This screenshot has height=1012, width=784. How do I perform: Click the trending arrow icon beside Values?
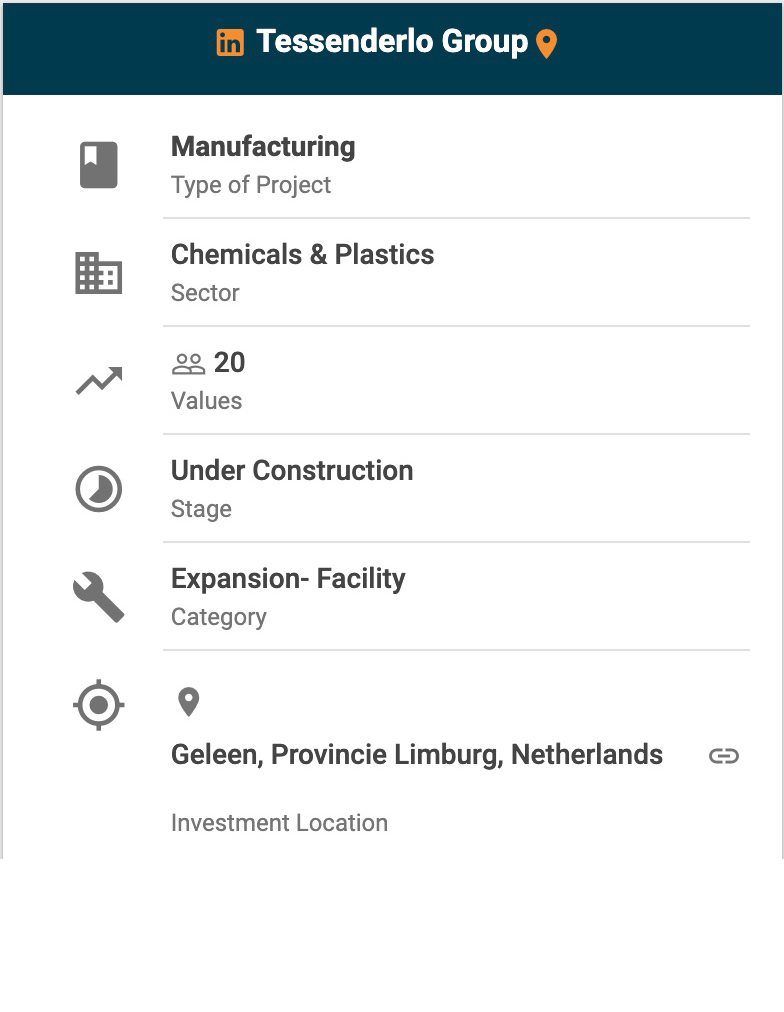pyautogui.click(x=99, y=381)
